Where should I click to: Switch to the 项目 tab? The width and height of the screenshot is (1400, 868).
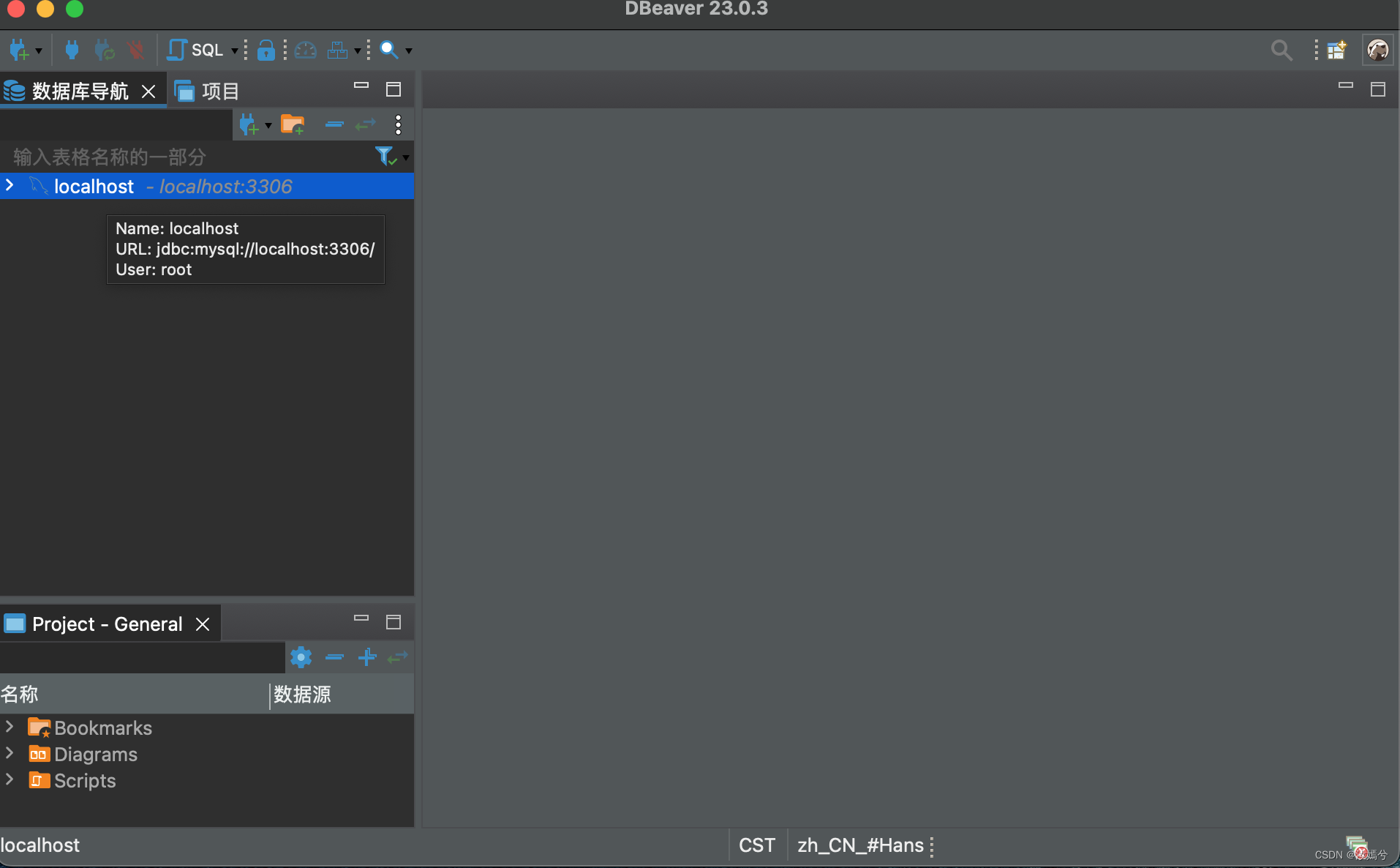[207, 91]
